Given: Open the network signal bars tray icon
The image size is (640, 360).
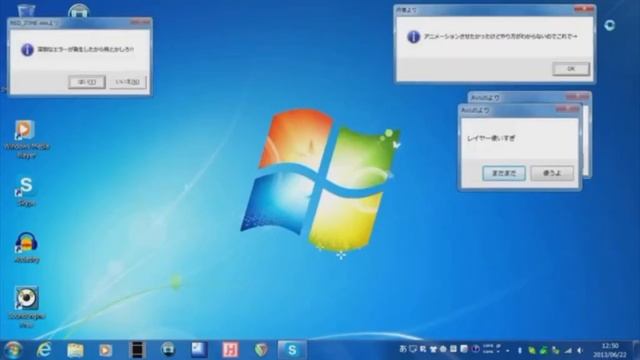Looking at the screenshot, I should [x=568, y=350].
